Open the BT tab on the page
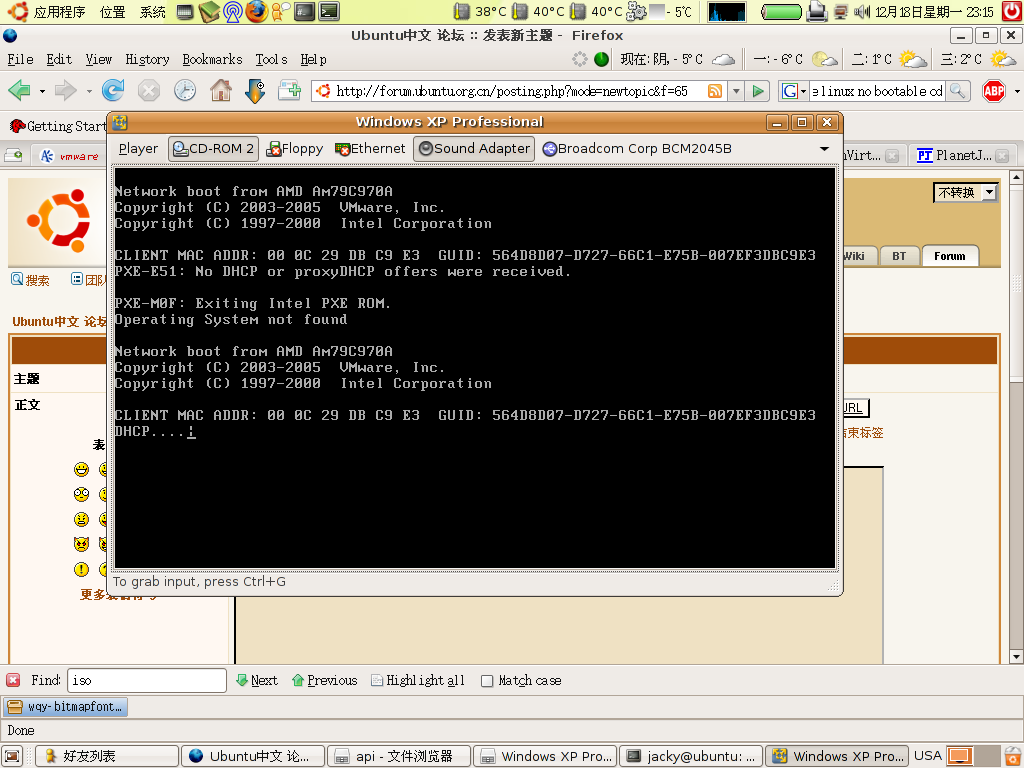The height and width of the screenshot is (768, 1024). [x=899, y=256]
